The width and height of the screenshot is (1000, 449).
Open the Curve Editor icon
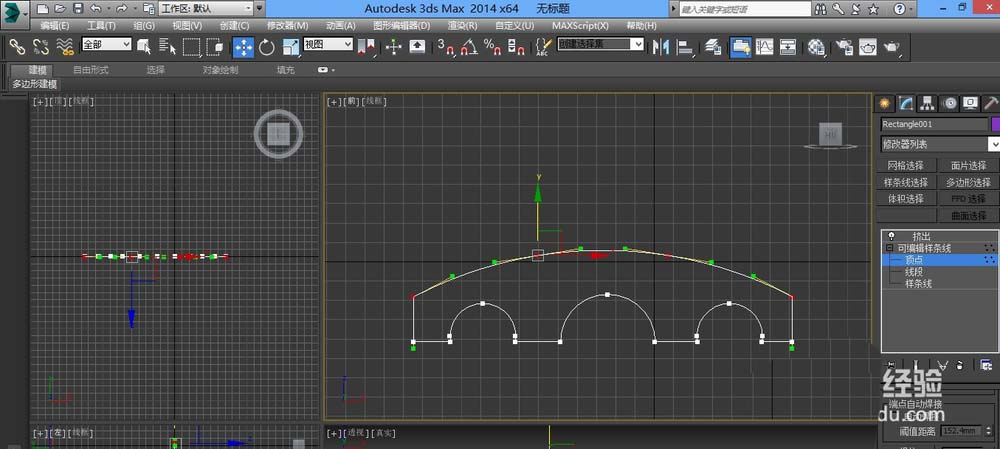click(764, 47)
